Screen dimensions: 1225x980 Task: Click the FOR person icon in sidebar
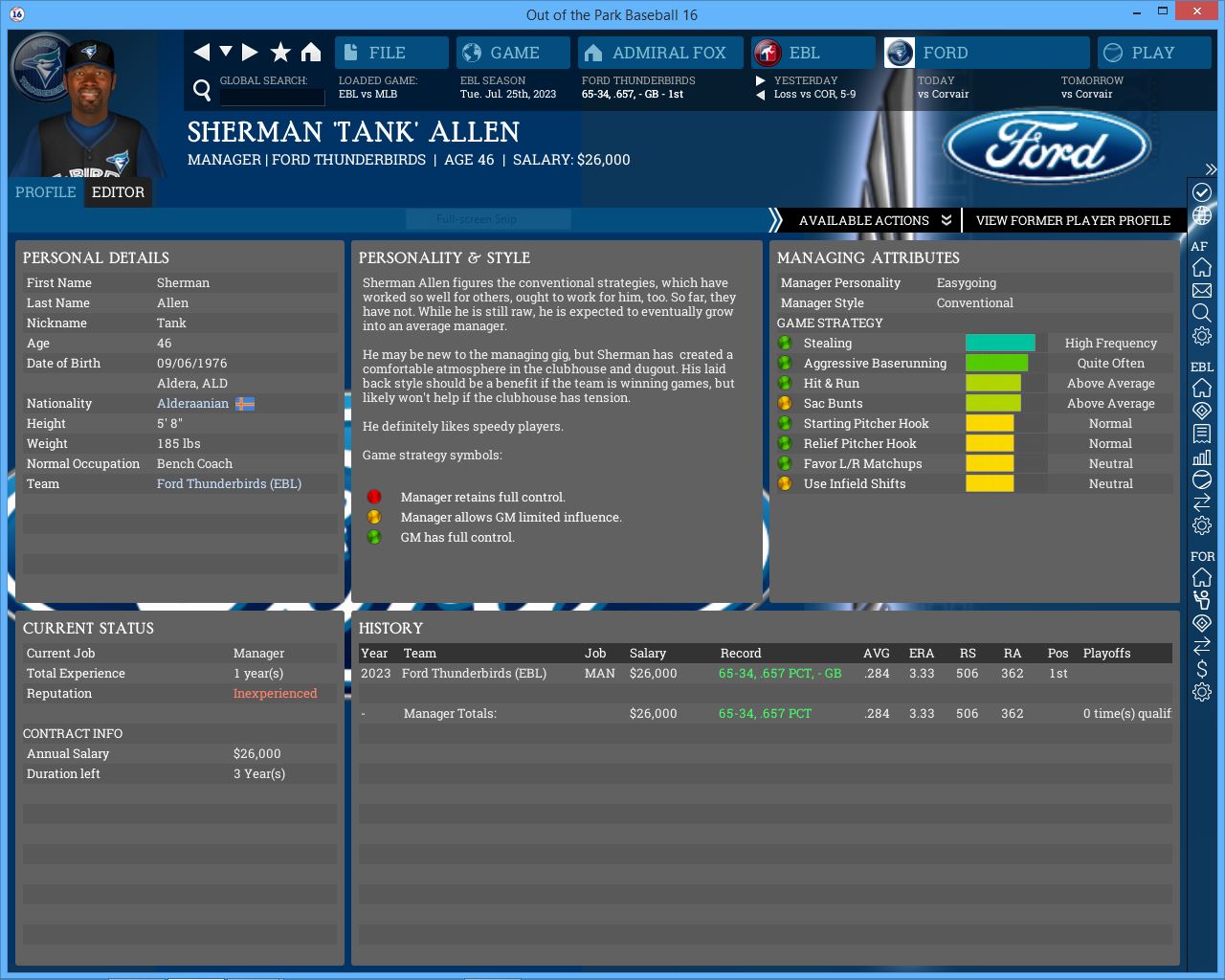(x=1202, y=600)
